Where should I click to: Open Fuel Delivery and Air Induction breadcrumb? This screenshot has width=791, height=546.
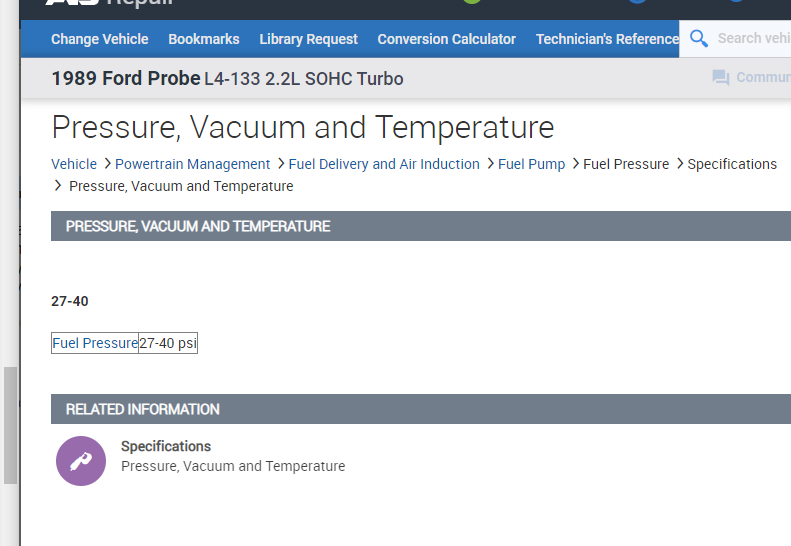(x=384, y=164)
